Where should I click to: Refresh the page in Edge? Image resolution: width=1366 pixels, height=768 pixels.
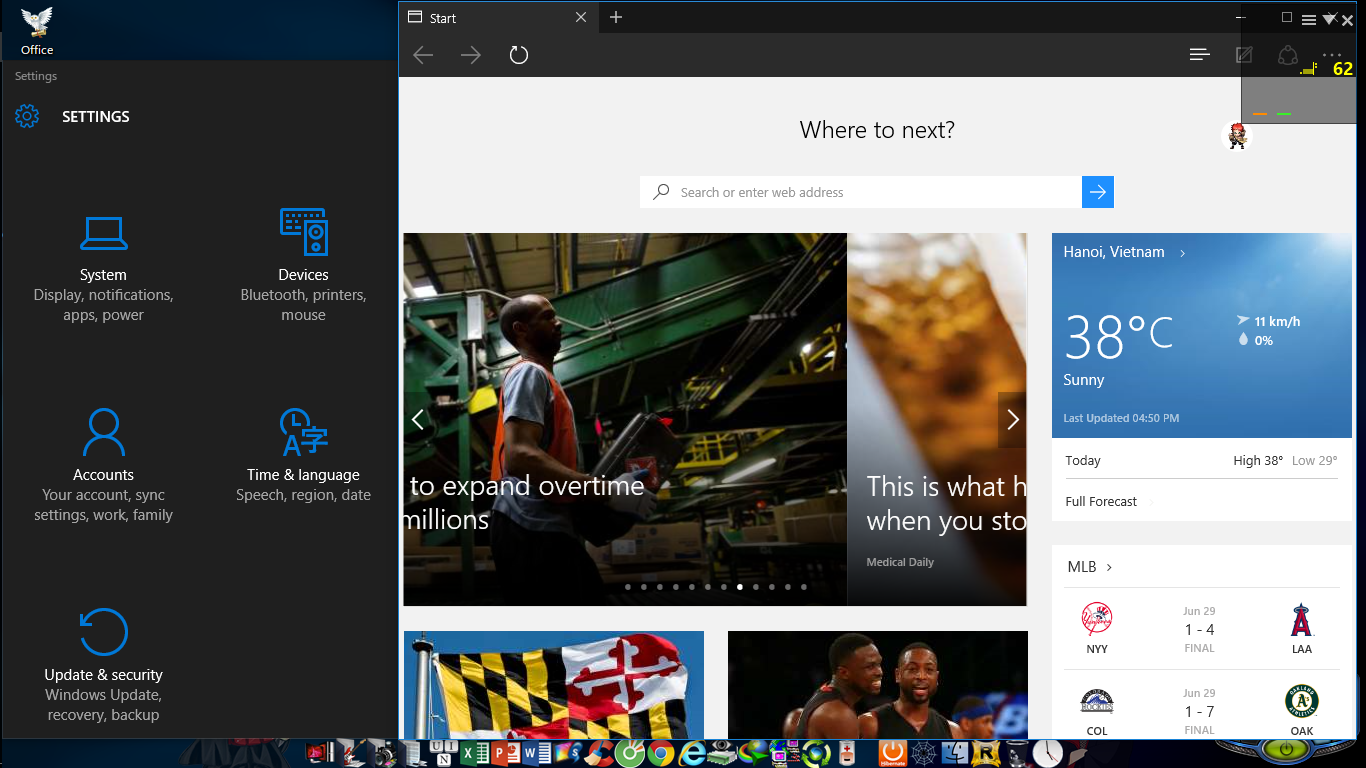click(x=518, y=55)
